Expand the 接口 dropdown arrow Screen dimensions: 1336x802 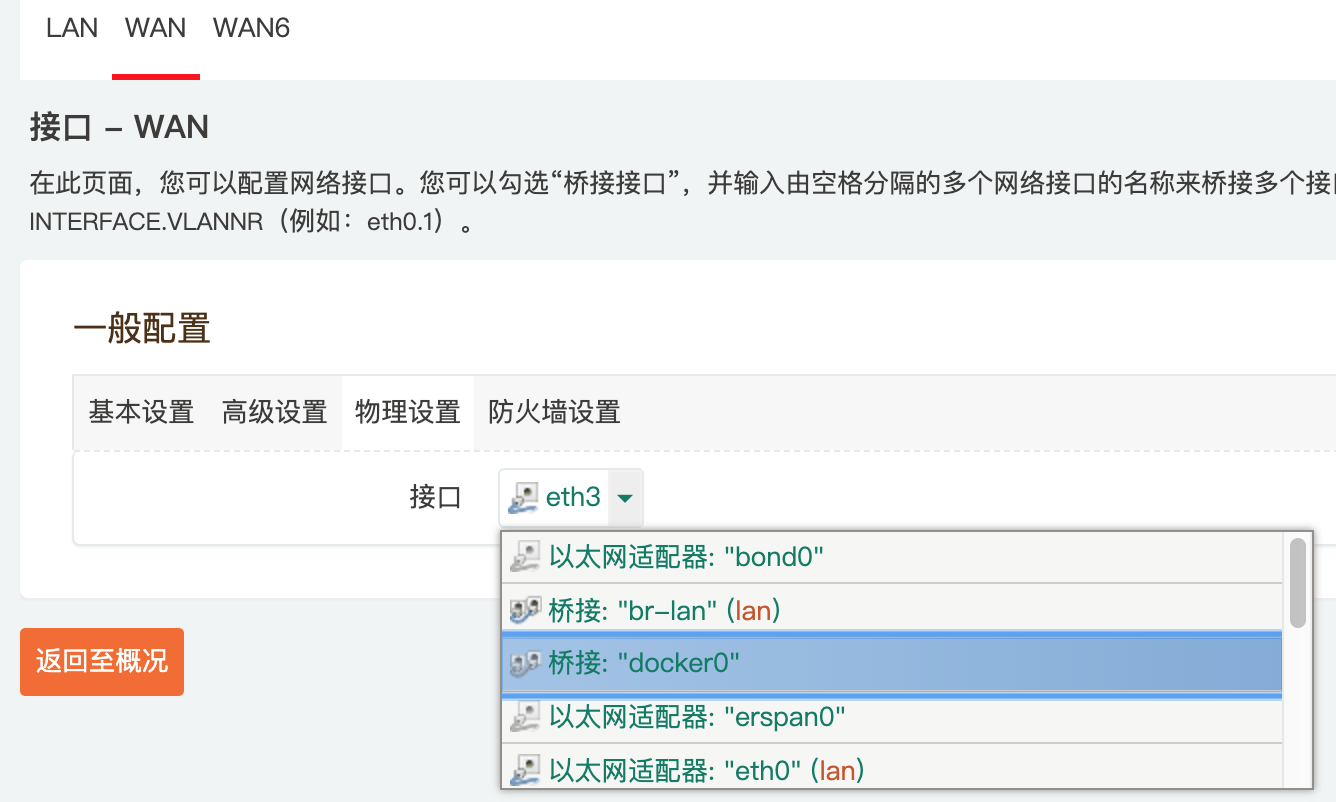(625, 497)
